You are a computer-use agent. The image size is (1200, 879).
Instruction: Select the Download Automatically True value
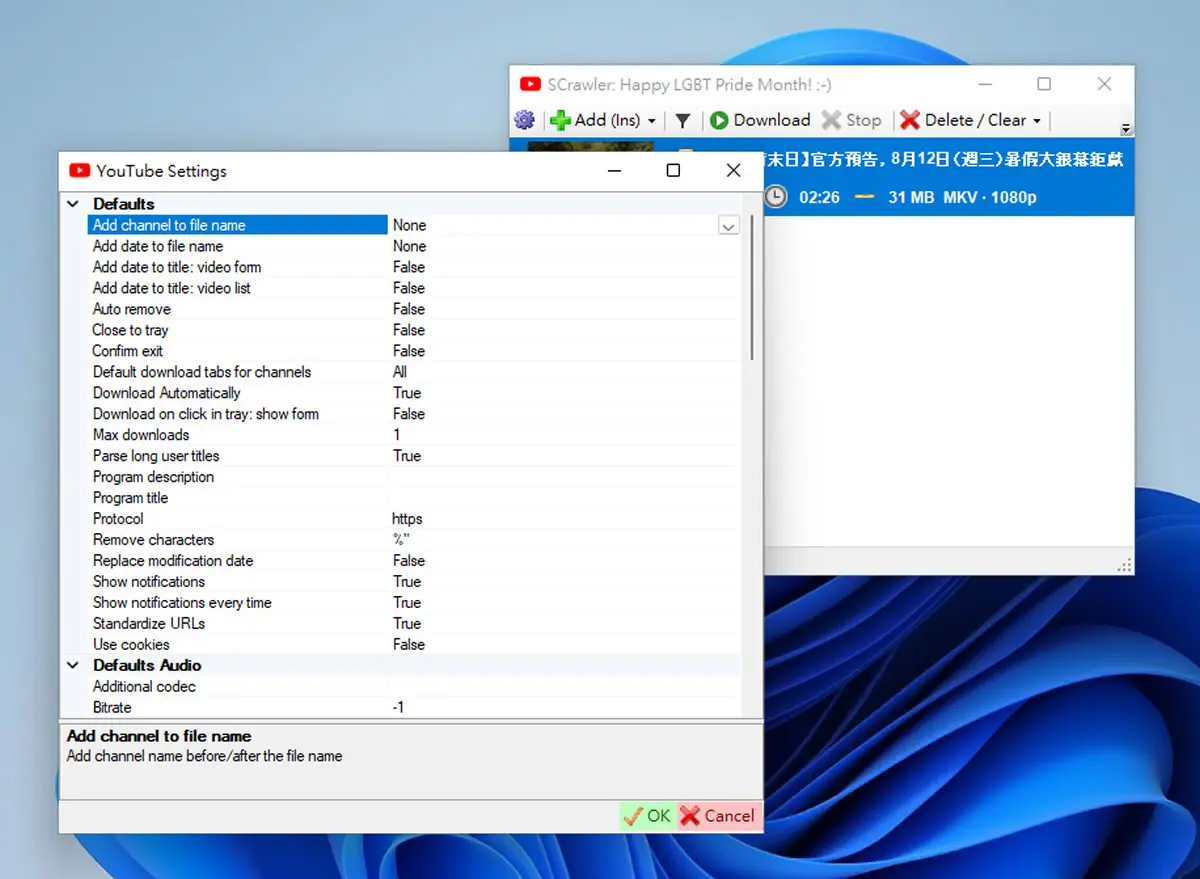pyautogui.click(x=564, y=393)
